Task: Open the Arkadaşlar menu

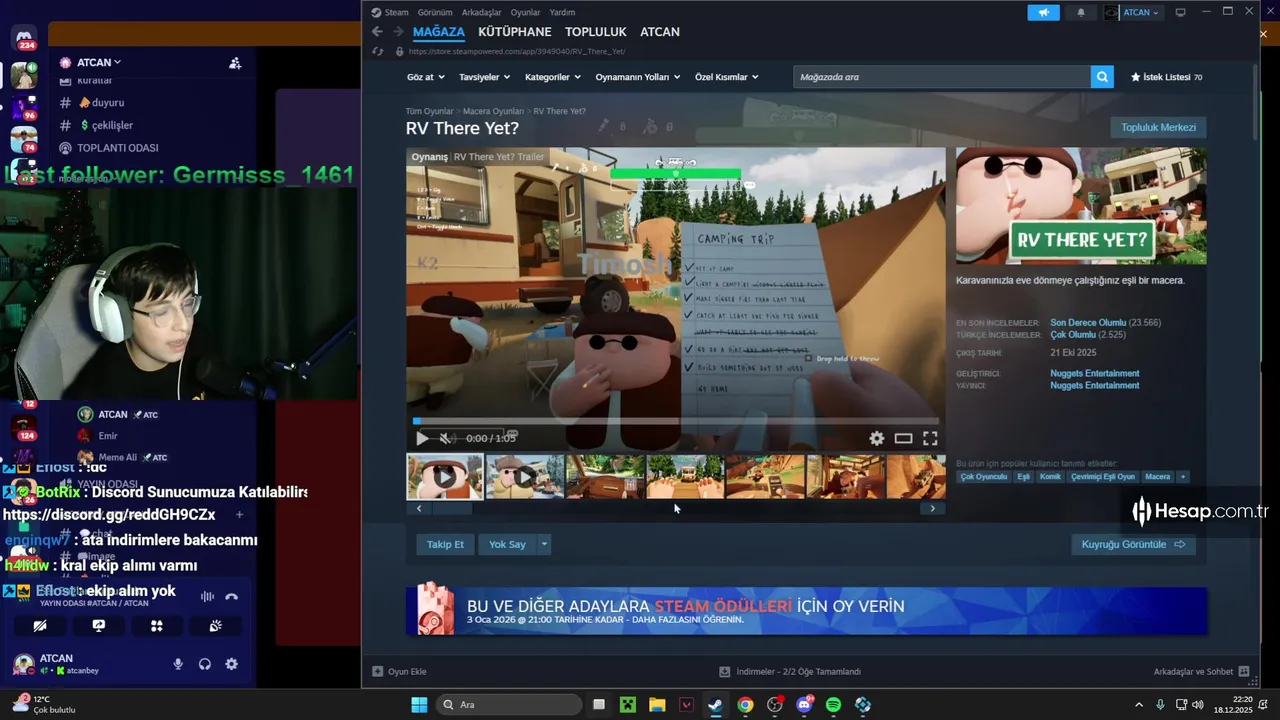Action: pyautogui.click(x=482, y=12)
